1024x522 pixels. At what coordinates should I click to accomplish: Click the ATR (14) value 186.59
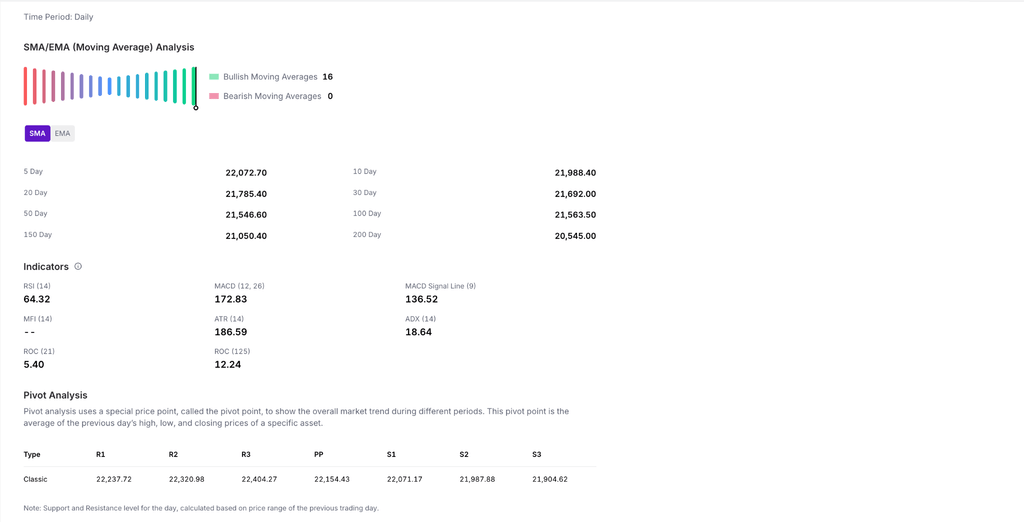coord(230,332)
